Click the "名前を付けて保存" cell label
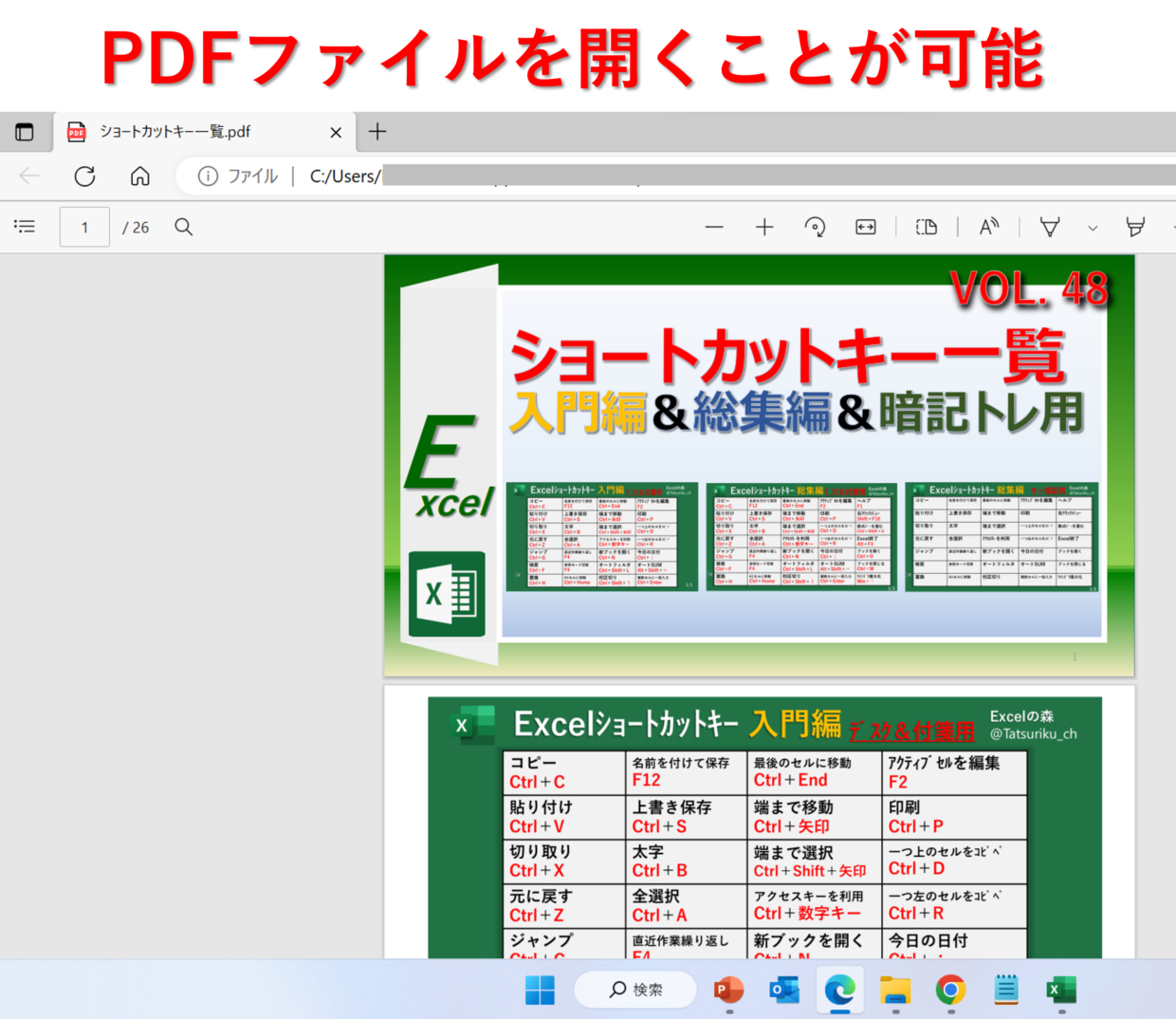1176x1019 pixels. [x=681, y=763]
